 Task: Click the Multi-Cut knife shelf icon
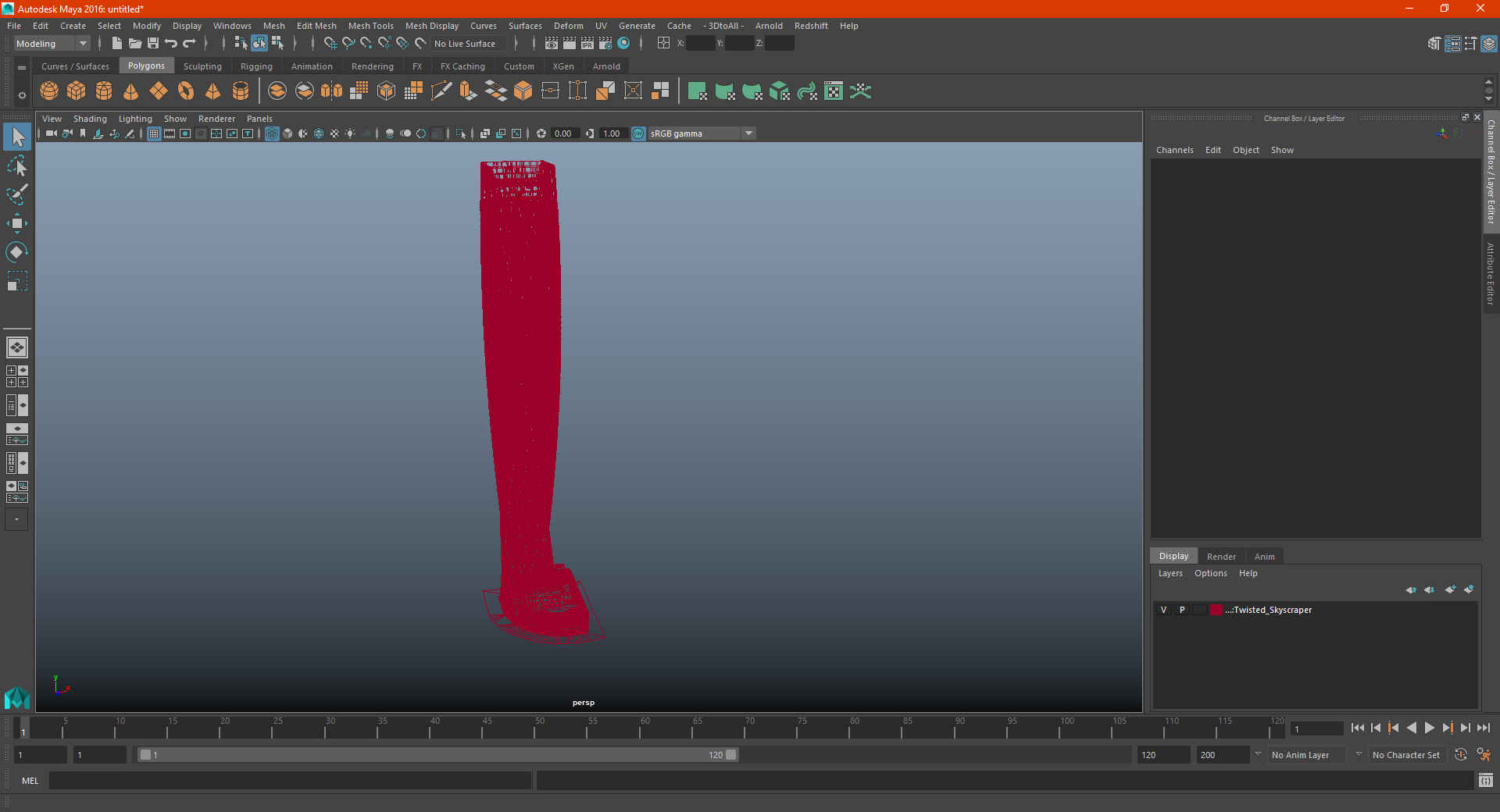pos(441,91)
